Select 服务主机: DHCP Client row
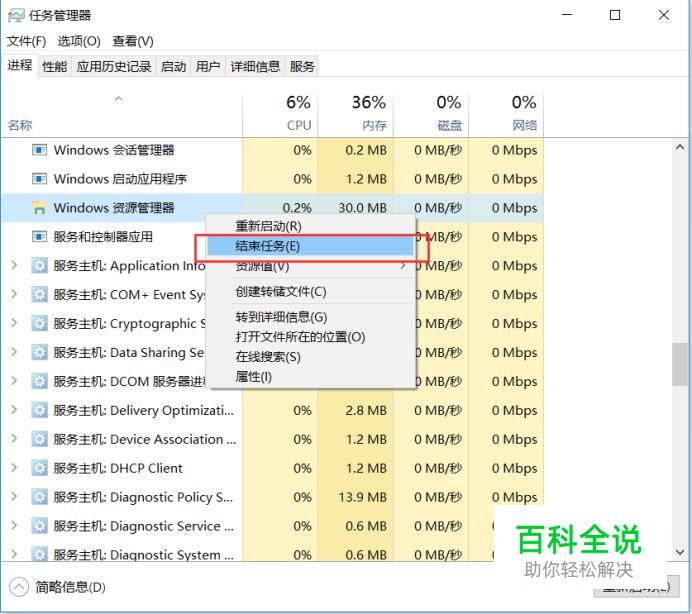 [x=273, y=468]
